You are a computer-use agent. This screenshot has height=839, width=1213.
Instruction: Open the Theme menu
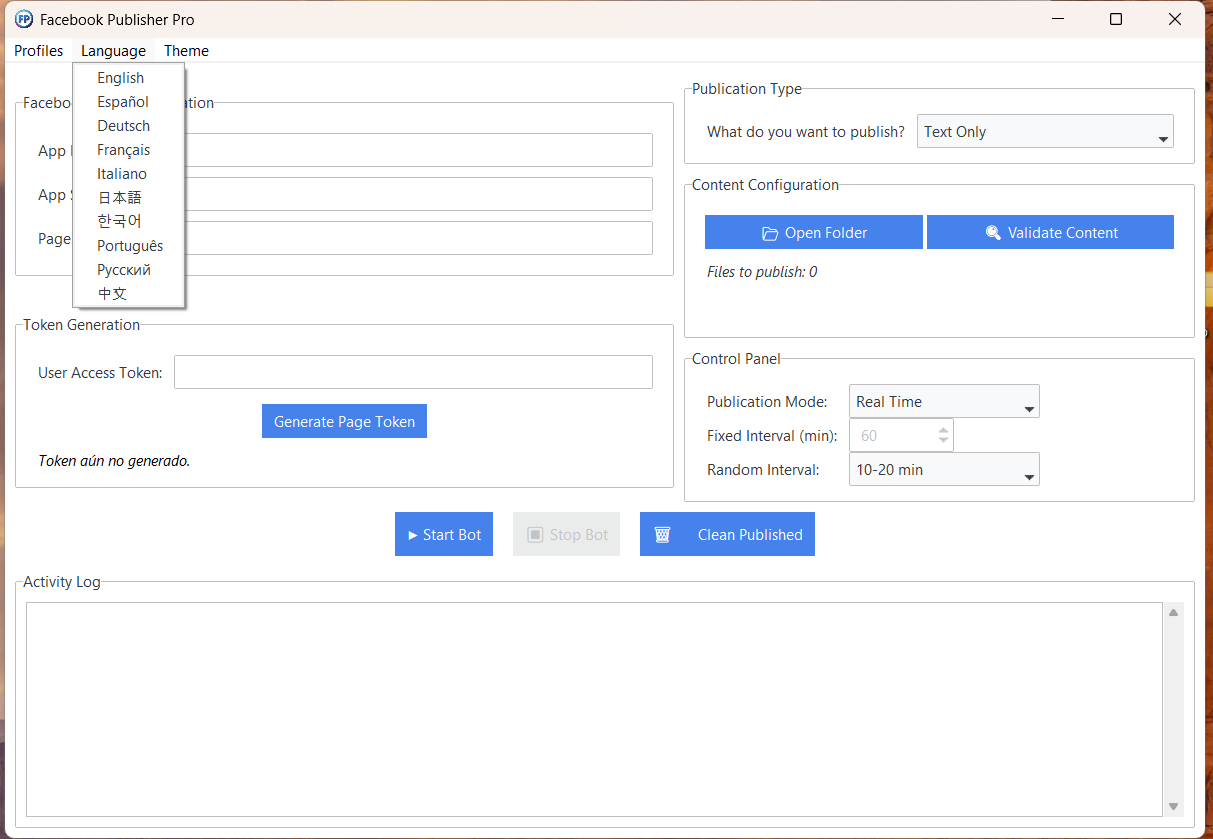click(186, 51)
